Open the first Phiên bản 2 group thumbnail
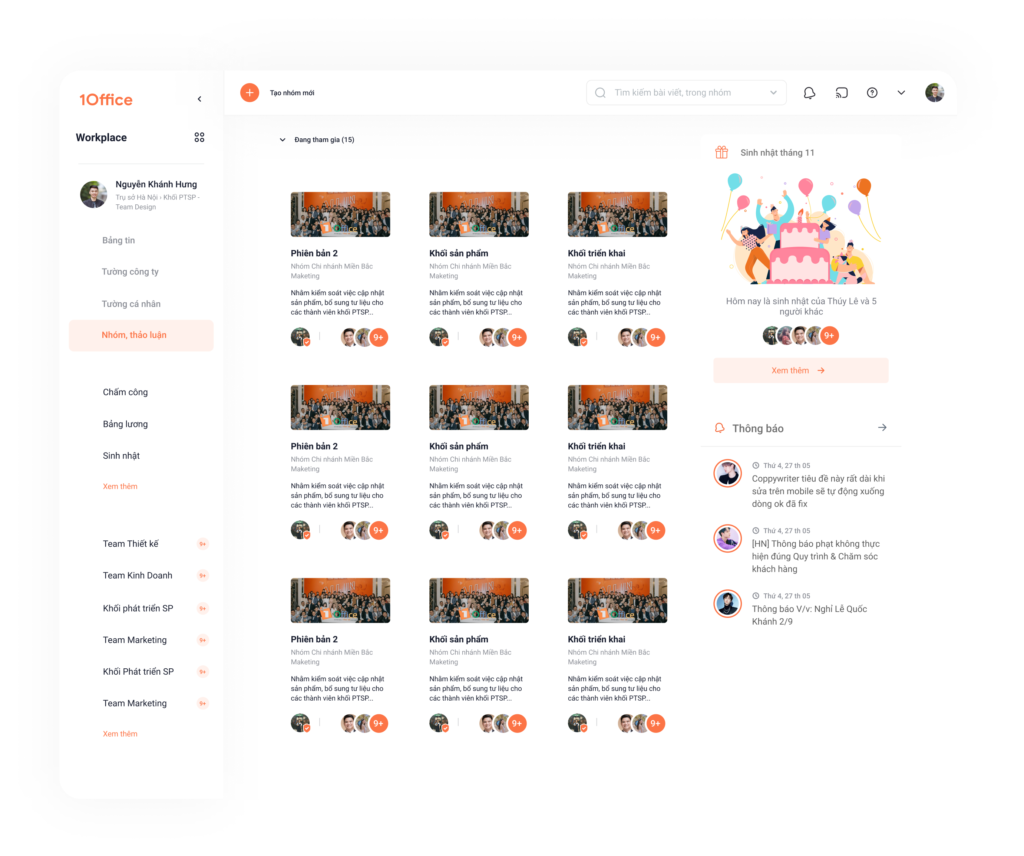The width and height of the screenshot is (1024, 856). [x=340, y=214]
